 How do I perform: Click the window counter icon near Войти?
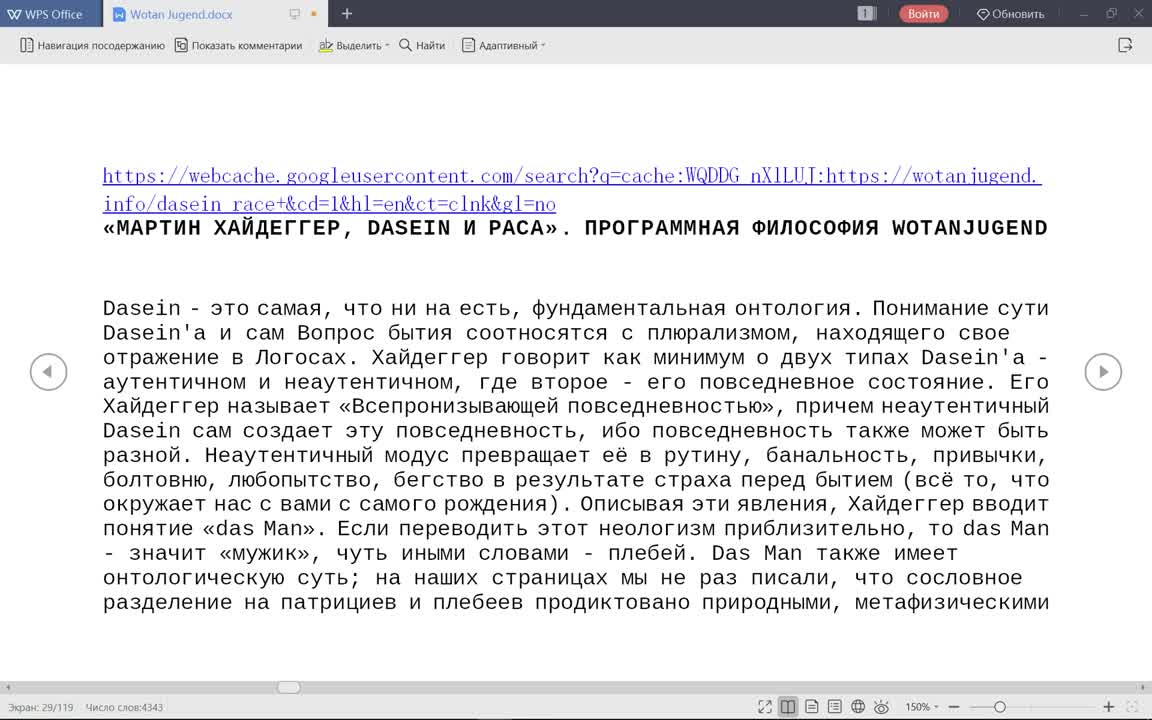[867, 14]
